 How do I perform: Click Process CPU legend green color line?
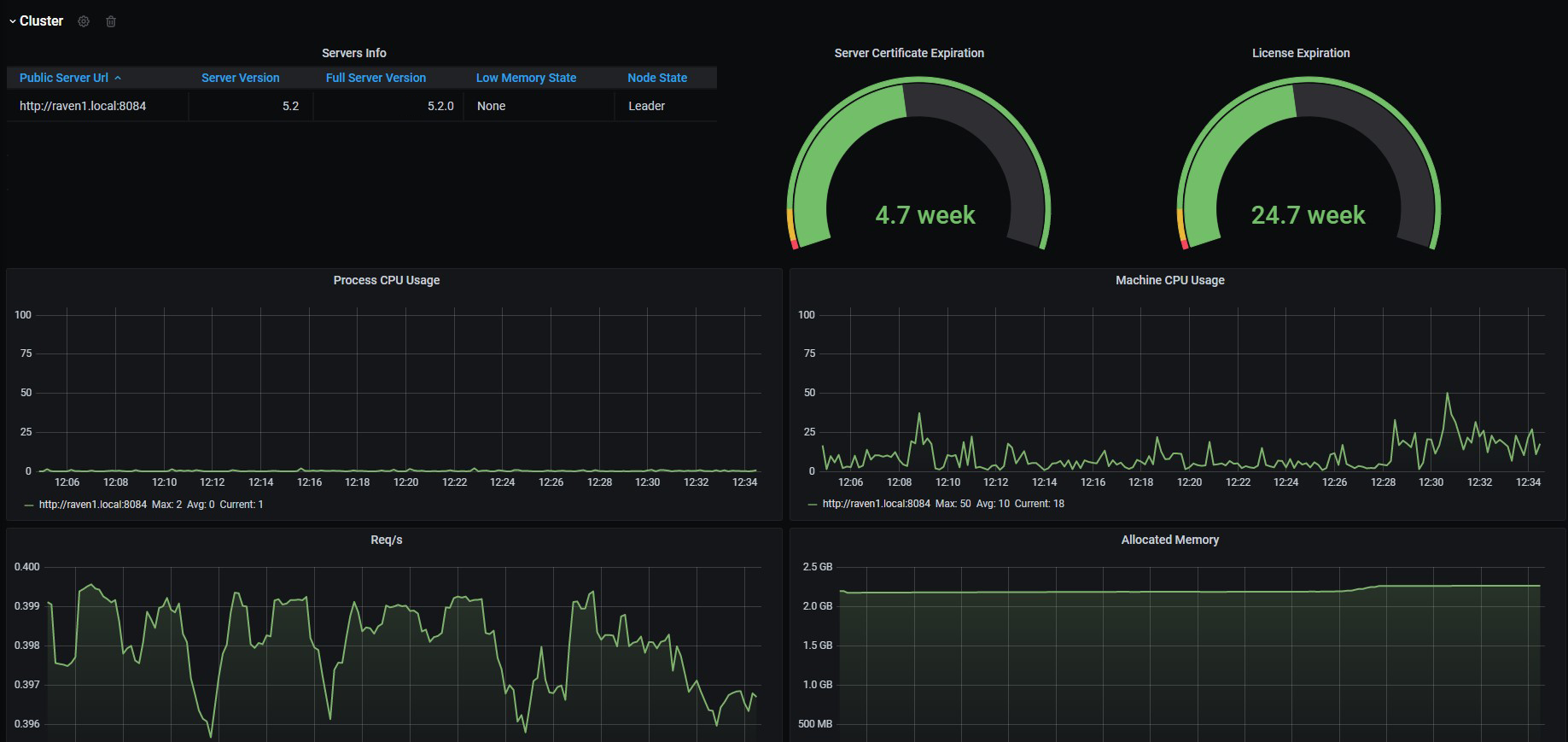pyautogui.click(x=29, y=505)
